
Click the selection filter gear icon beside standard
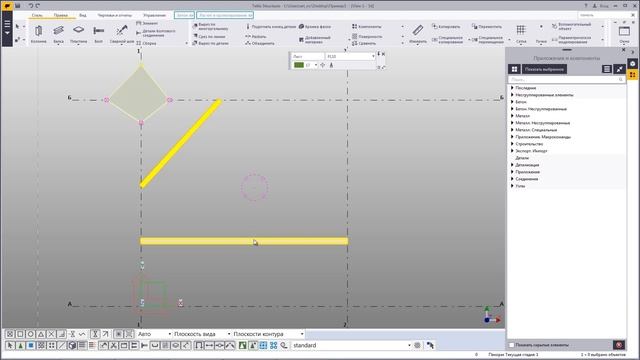(x=417, y=345)
